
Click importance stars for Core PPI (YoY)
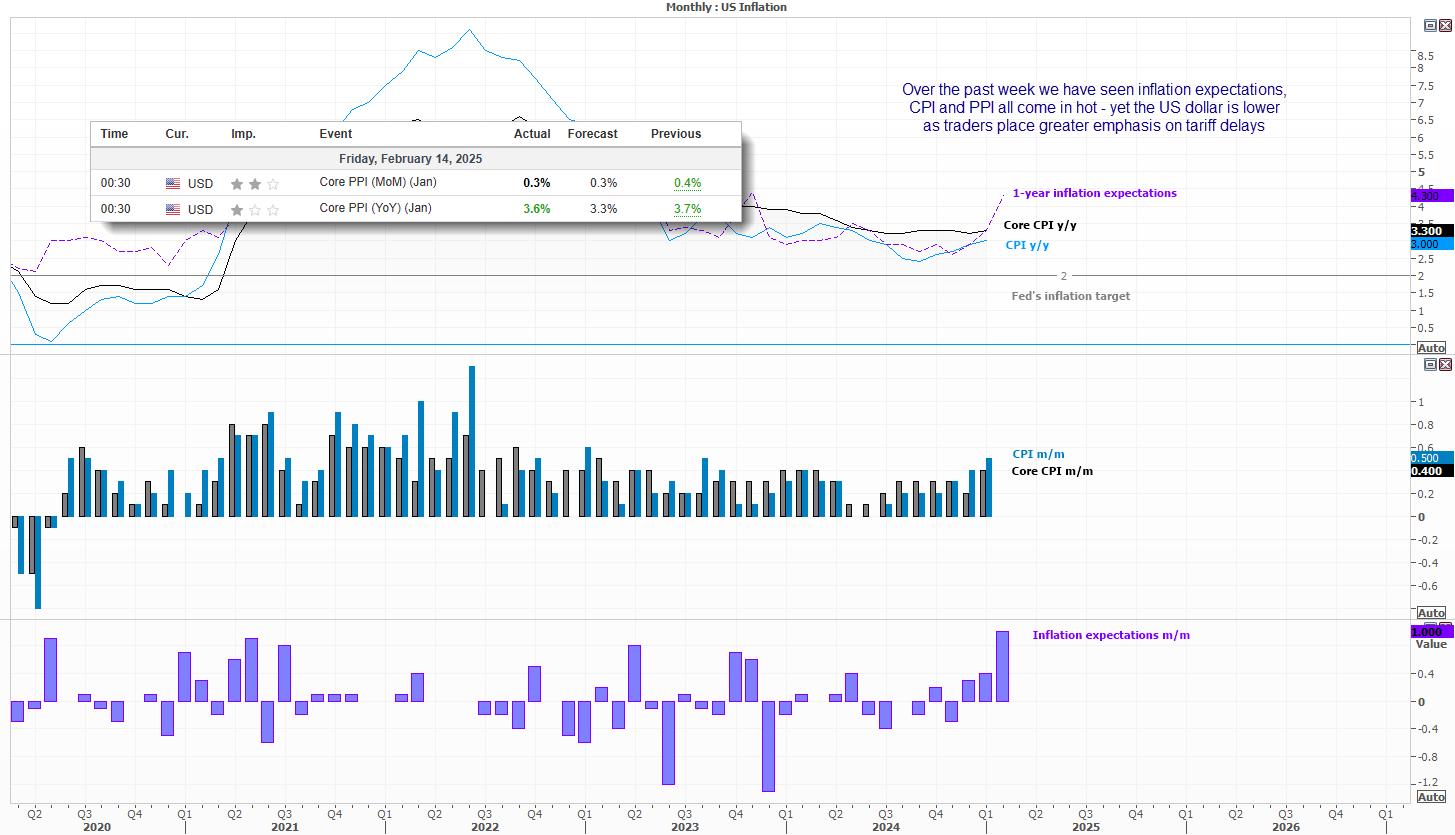(x=254, y=209)
